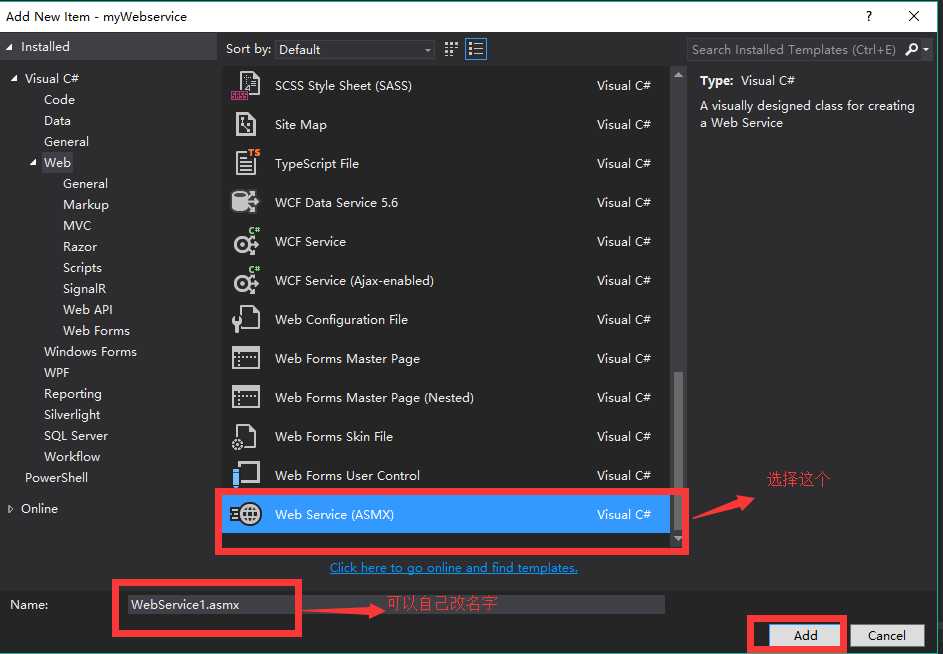Select the Site Map template name
This screenshot has width=943, height=654.
pyautogui.click(x=301, y=125)
